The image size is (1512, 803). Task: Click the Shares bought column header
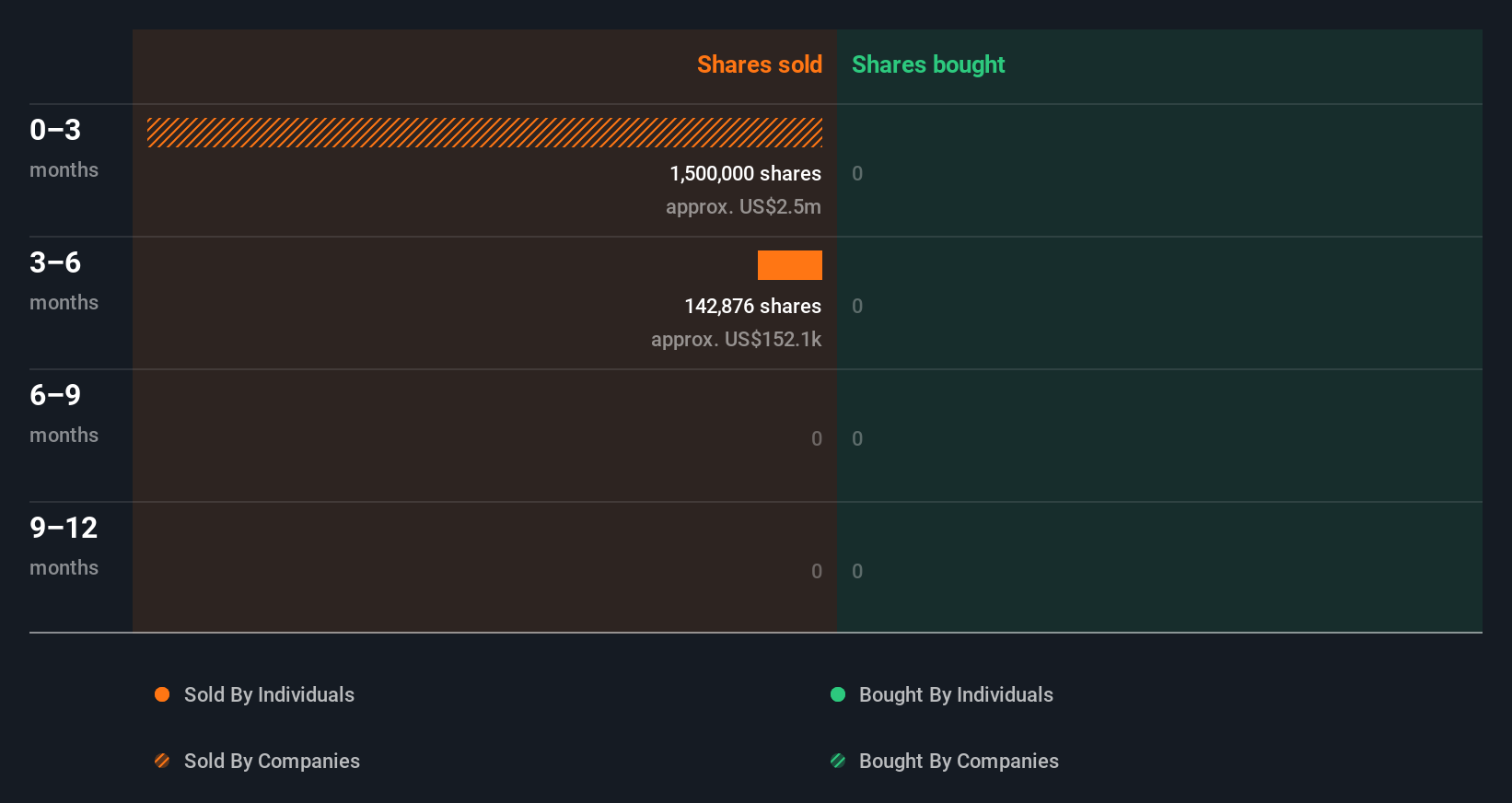[928, 64]
